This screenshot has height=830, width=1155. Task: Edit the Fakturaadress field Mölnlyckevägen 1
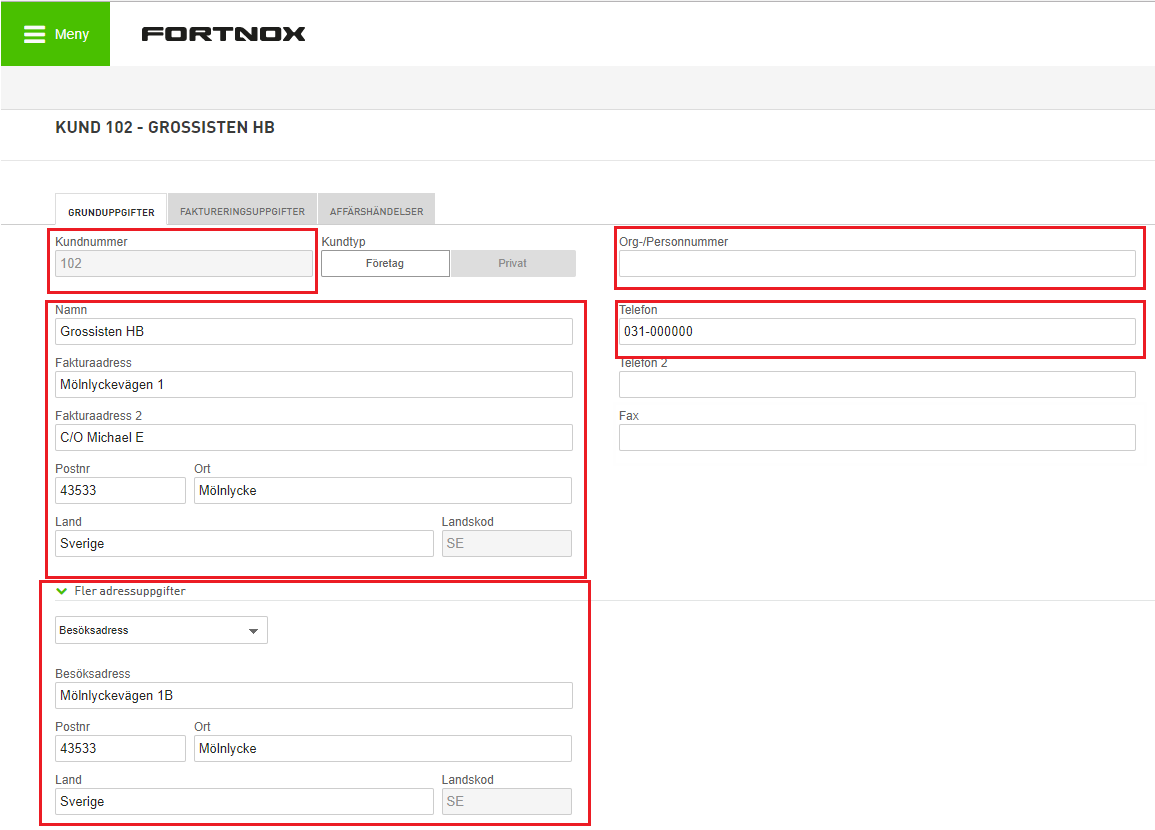pyautogui.click(x=314, y=384)
